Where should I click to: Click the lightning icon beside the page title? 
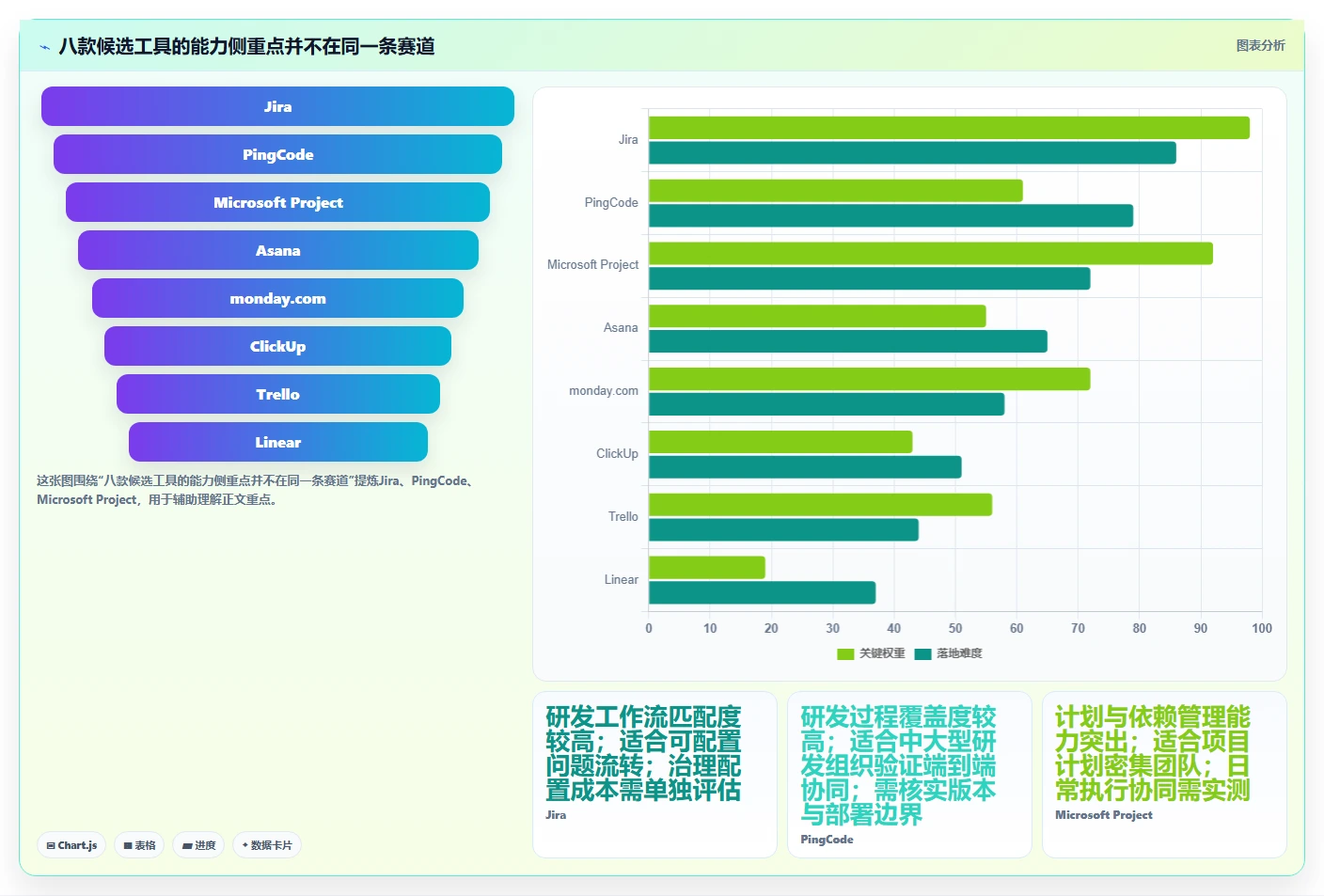tap(44, 47)
